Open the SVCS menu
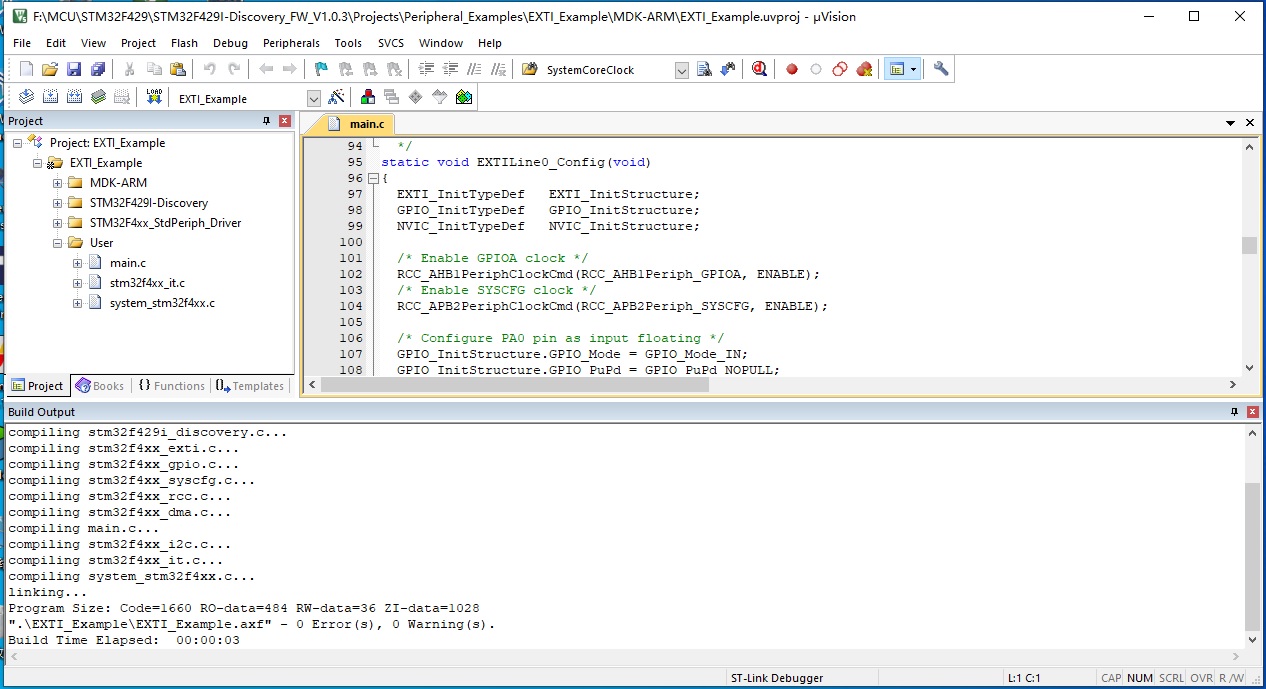 pyautogui.click(x=391, y=43)
